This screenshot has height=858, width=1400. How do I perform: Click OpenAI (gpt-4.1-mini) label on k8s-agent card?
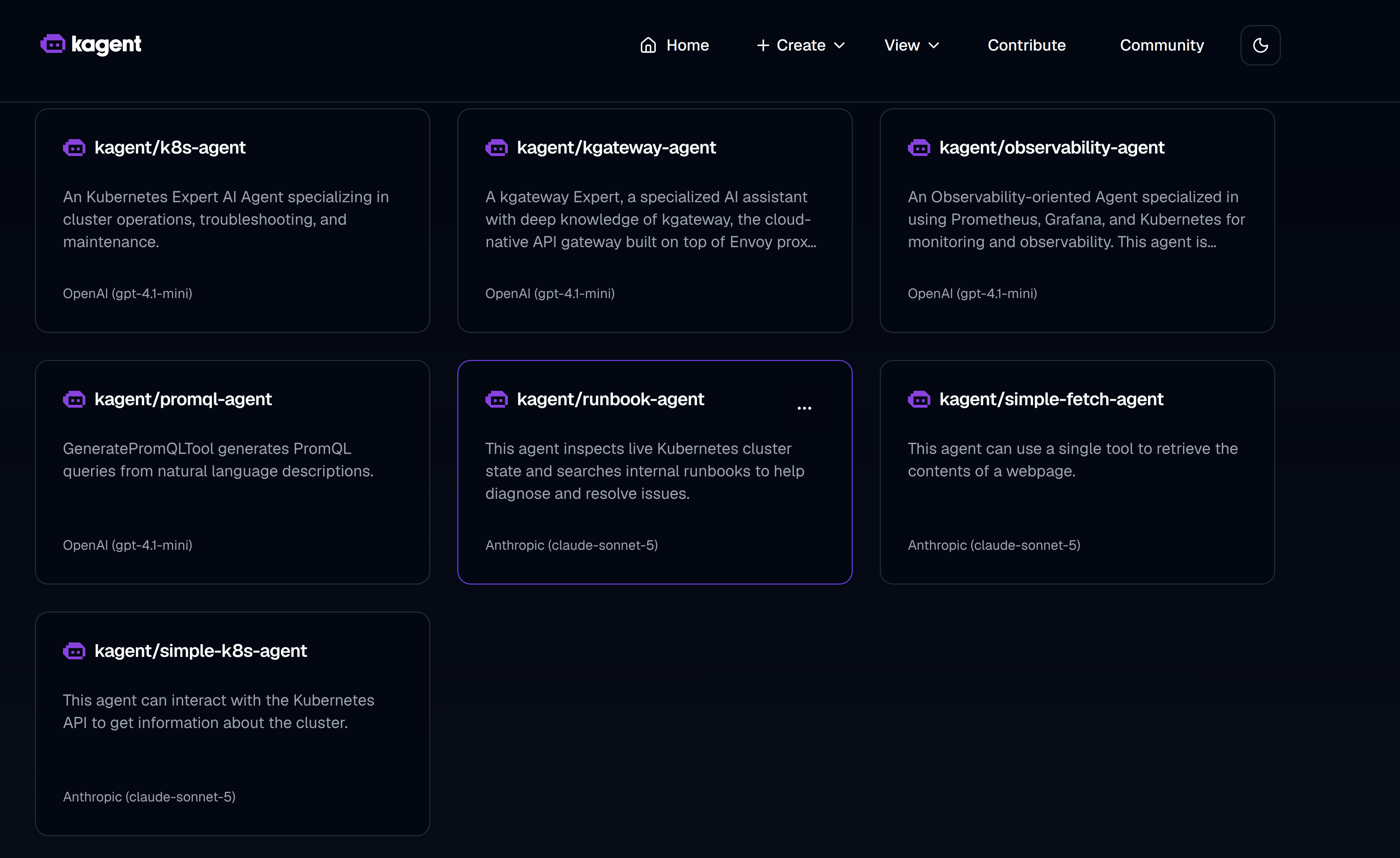point(128,294)
